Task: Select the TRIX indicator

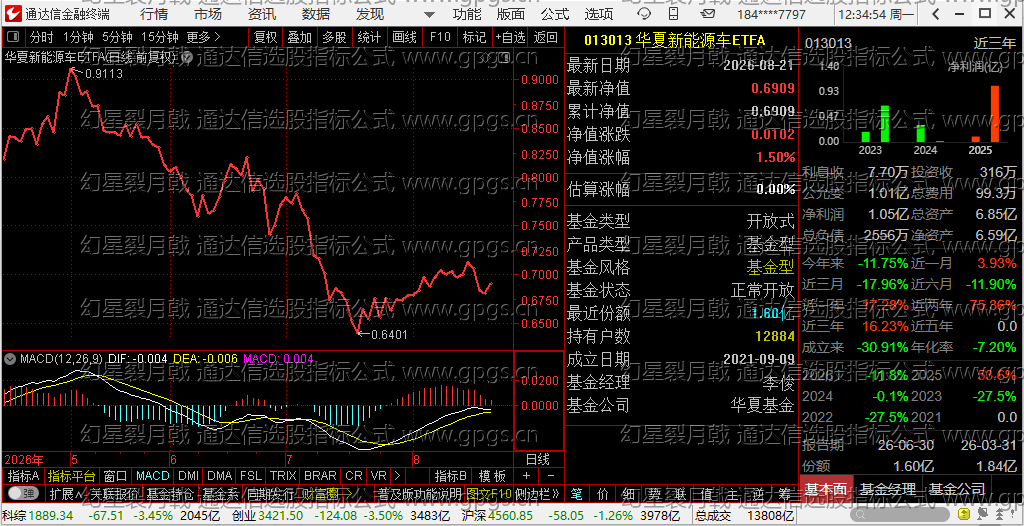Action: pyautogui.click(x=283, y=476)
